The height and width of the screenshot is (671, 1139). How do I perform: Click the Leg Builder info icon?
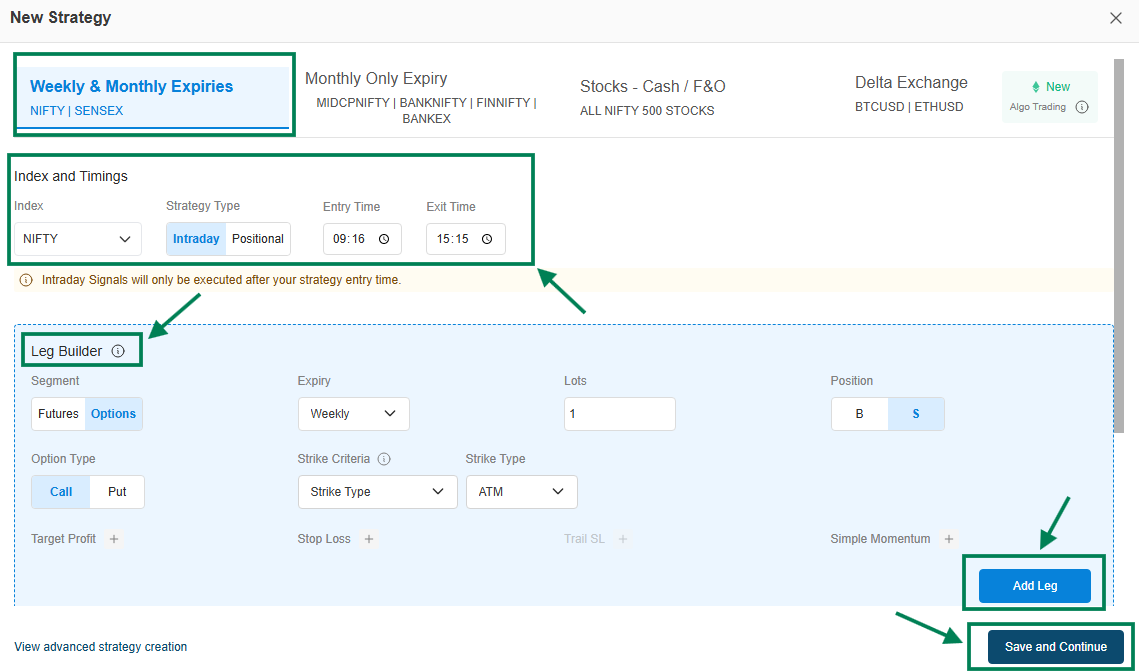coord(118,351)
